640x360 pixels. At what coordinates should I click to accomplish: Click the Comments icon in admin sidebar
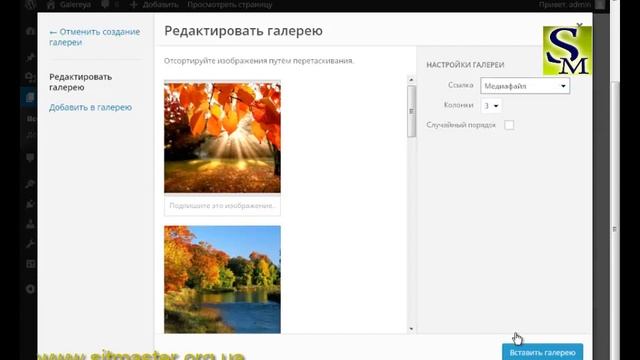coord(30,158)
